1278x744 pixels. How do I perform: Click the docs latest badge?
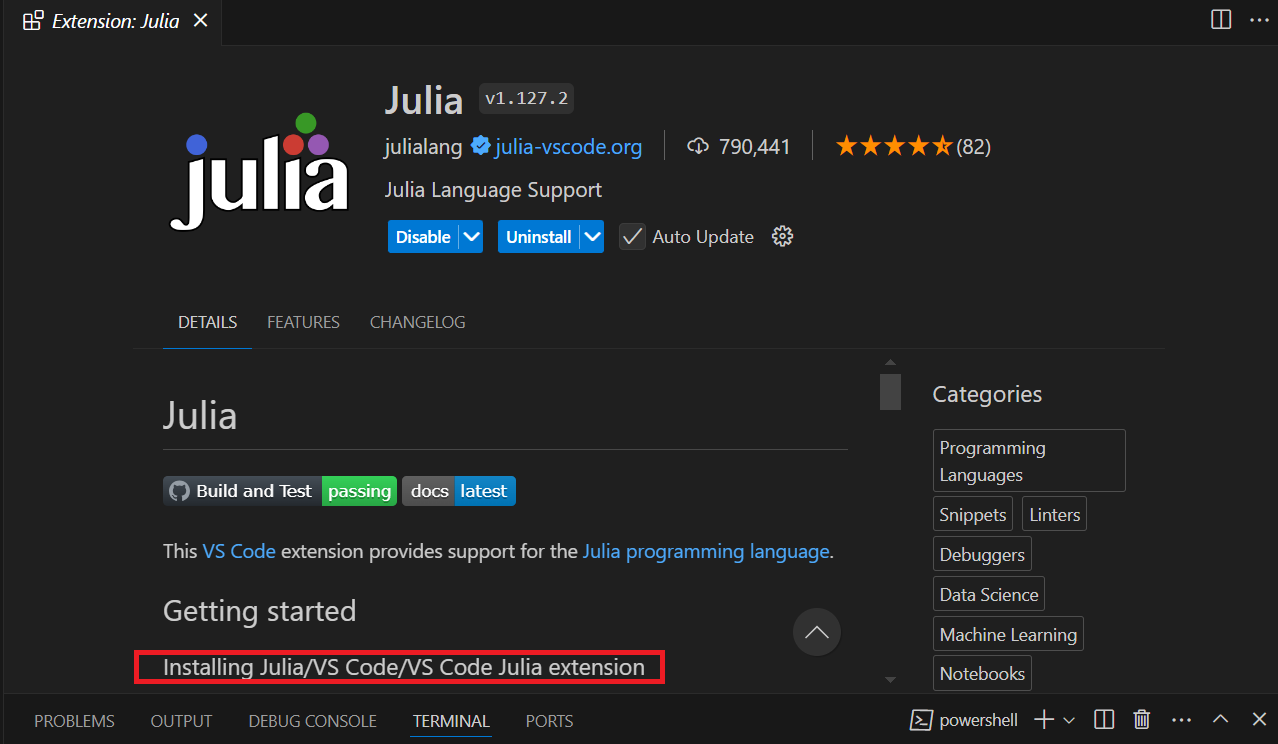(x=459, y=491)
